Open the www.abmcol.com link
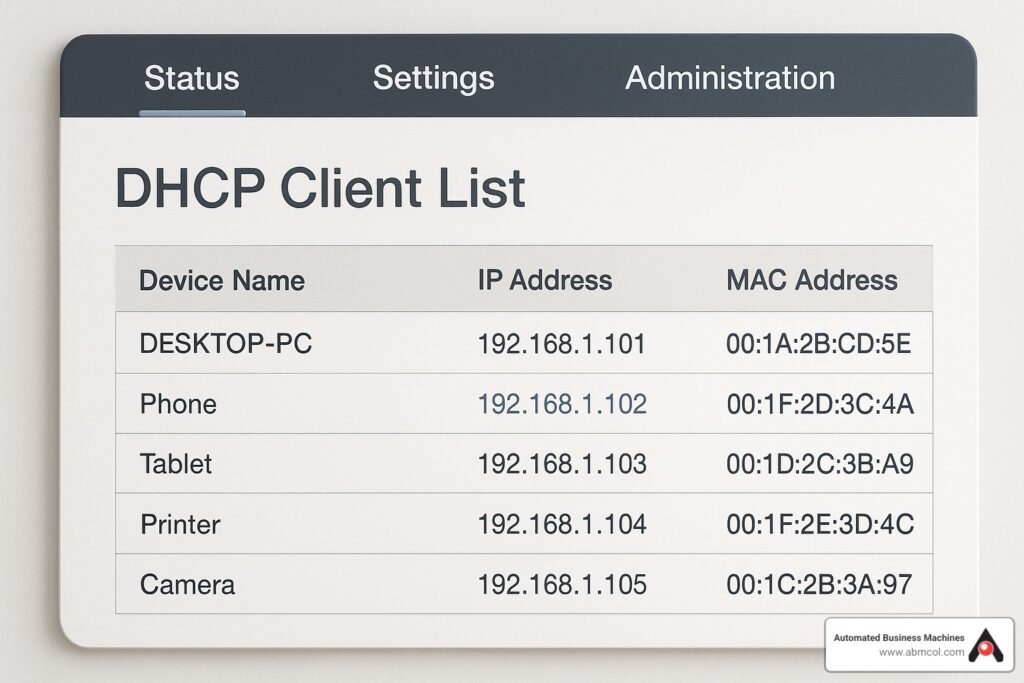 (x=921, y=653)
